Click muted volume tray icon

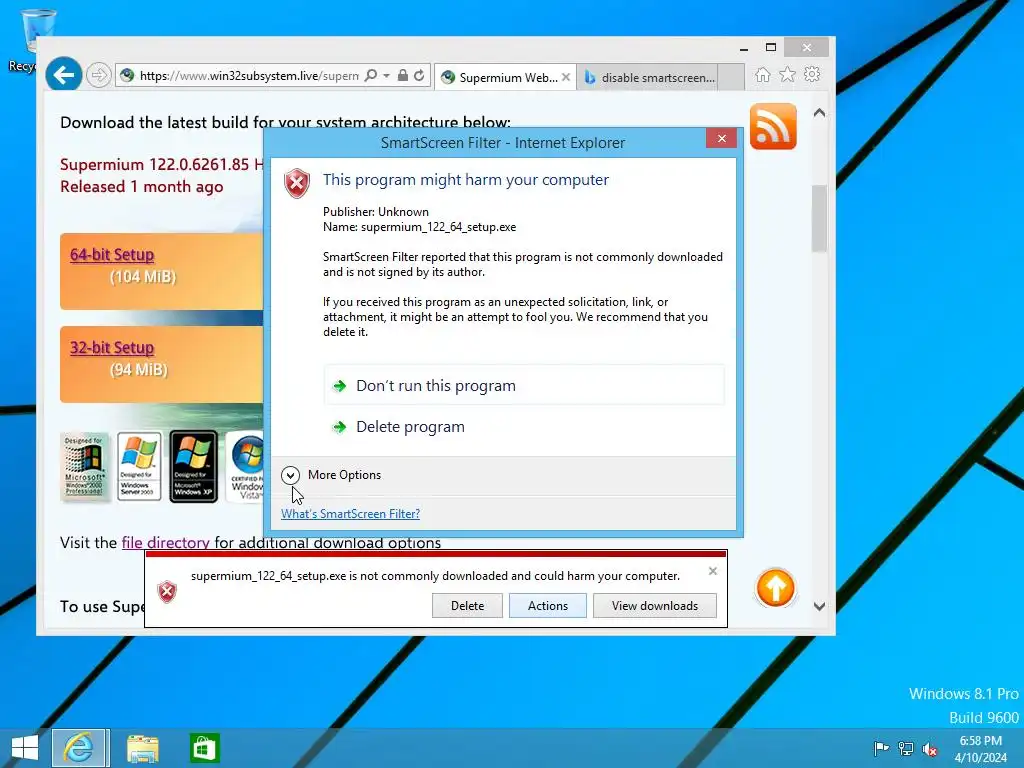tap(930, 748)
